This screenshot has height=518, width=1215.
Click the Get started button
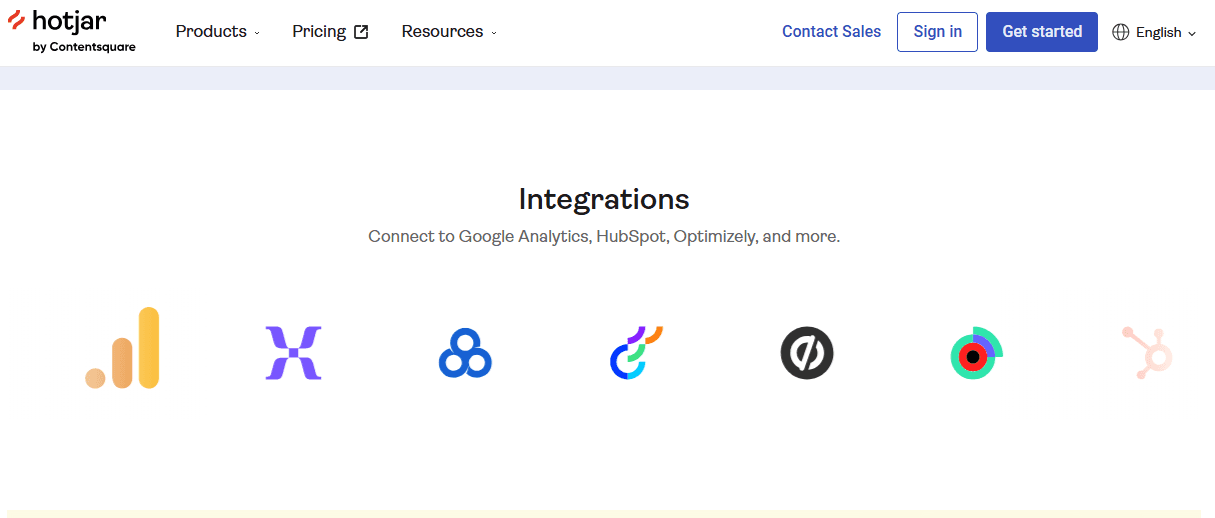1042,32
